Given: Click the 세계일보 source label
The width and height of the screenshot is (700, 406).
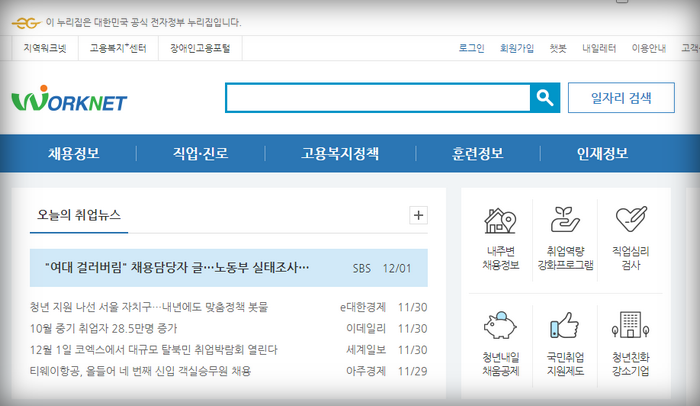Looking at the screenshot, I should (366, 350).
